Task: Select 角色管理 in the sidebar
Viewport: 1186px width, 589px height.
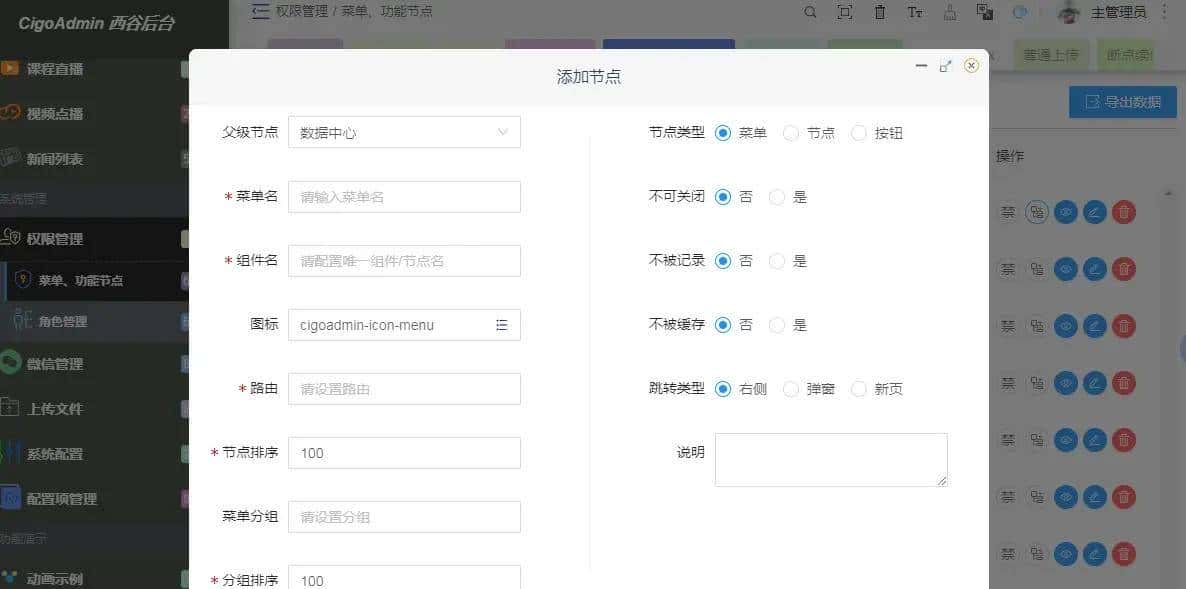Action: (62, 322)
